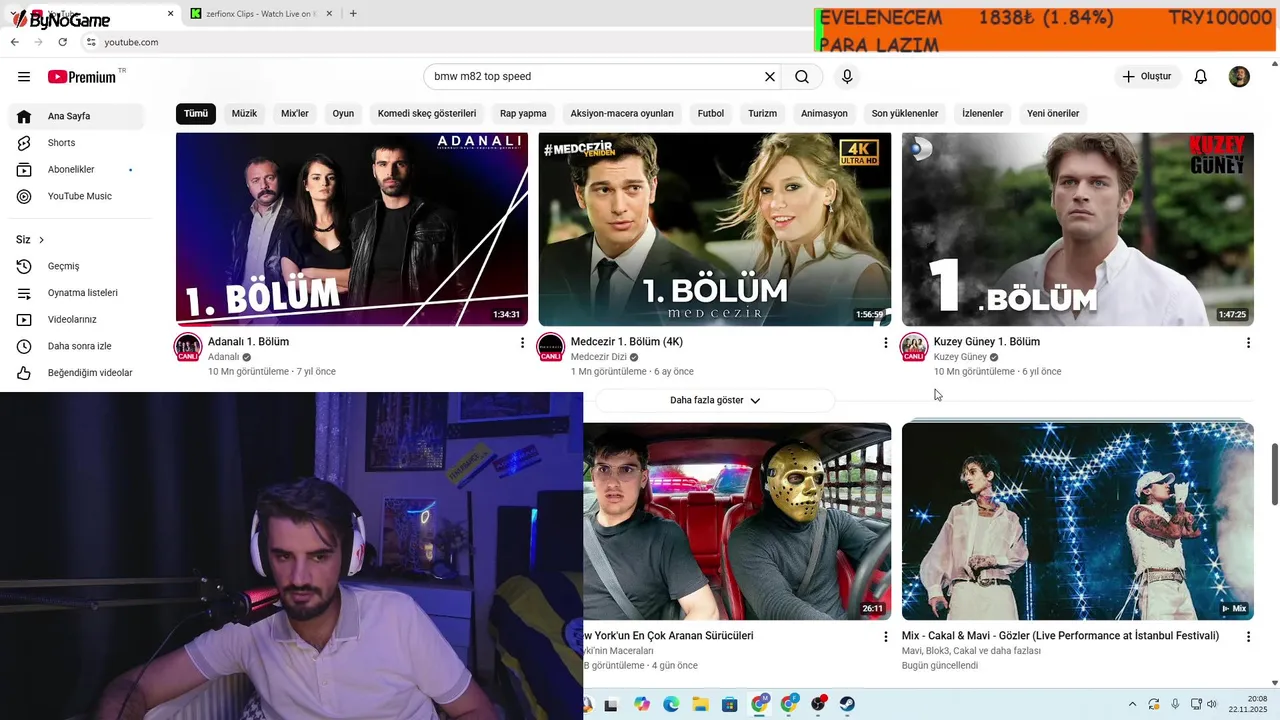Click the Adanalı channel avatar
The width and height of the screenshot is (1280, 720).
click(188, 348)
